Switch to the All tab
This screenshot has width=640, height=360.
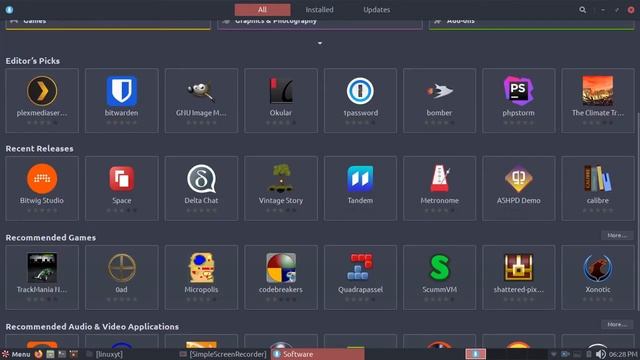262,10
